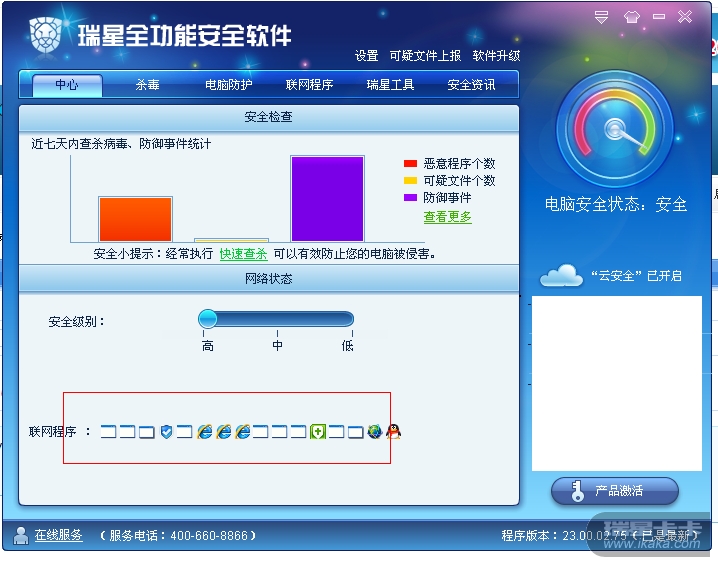Click the 快速查杀 quick scan link
Viewport: 718px width, 563px height.
tap(243, 254)
